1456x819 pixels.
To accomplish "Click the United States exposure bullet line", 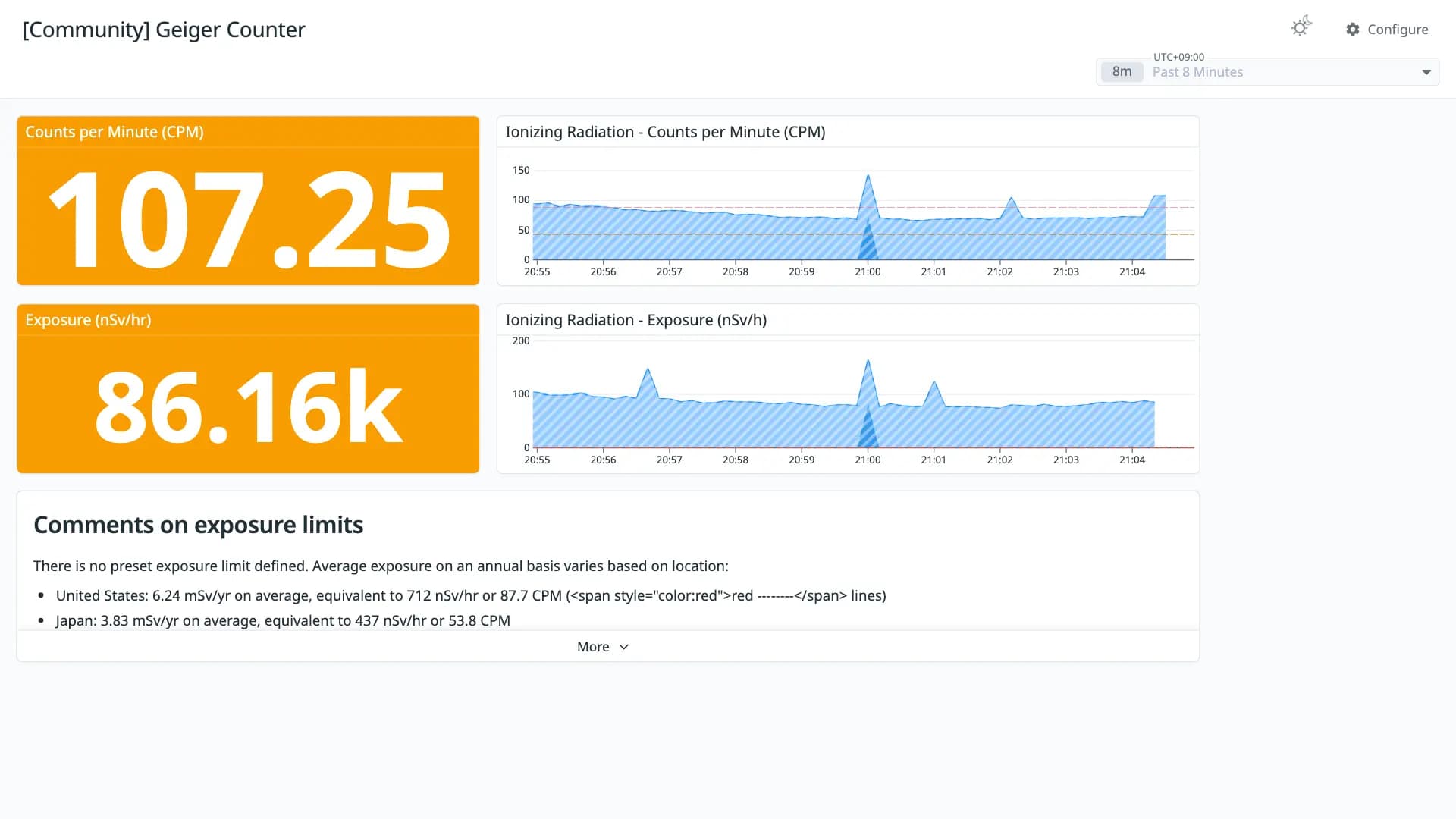I will pos(471,596).
